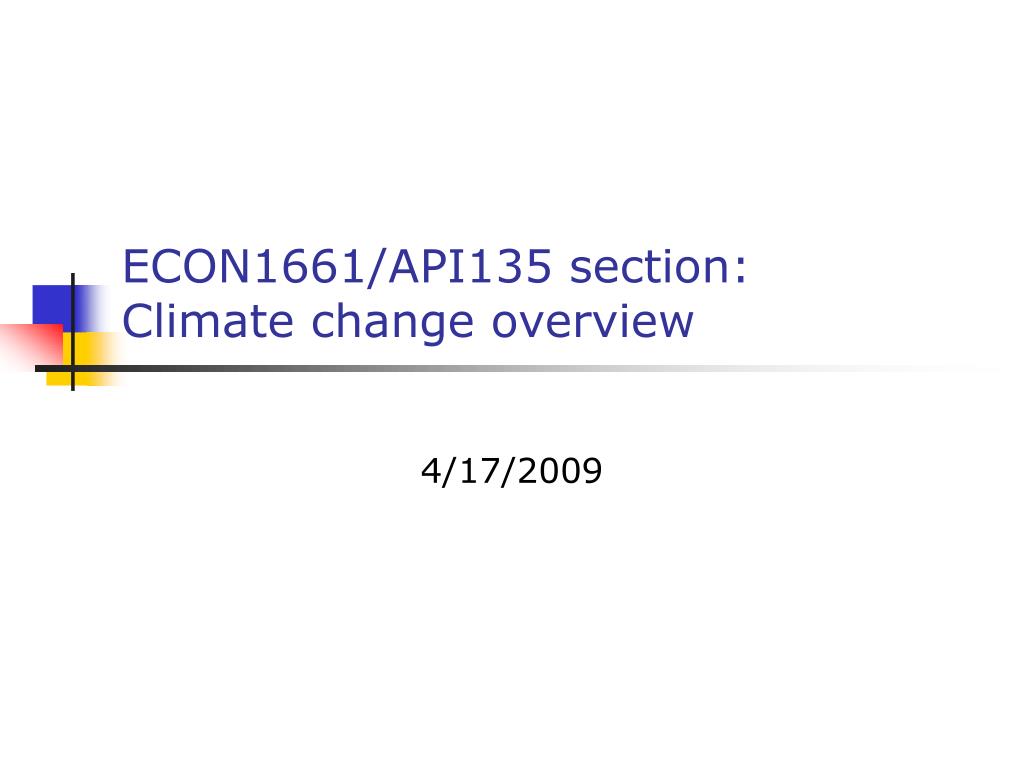1024x768 pixels.
Task: Click the word "Climate" in title
Action: 208,321
